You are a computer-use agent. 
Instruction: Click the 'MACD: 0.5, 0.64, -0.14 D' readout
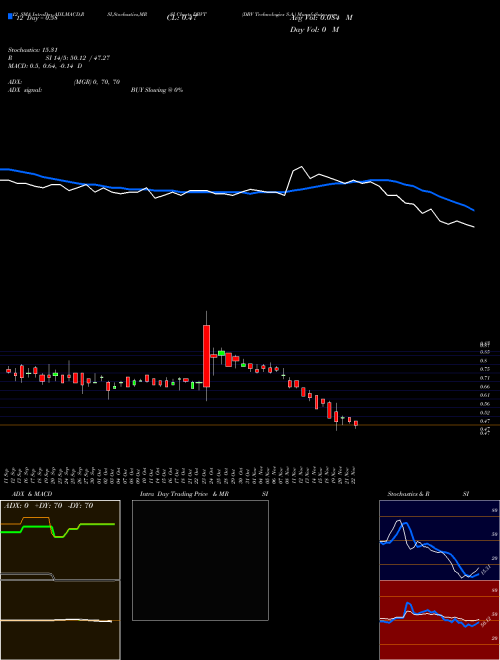[45, 66]
